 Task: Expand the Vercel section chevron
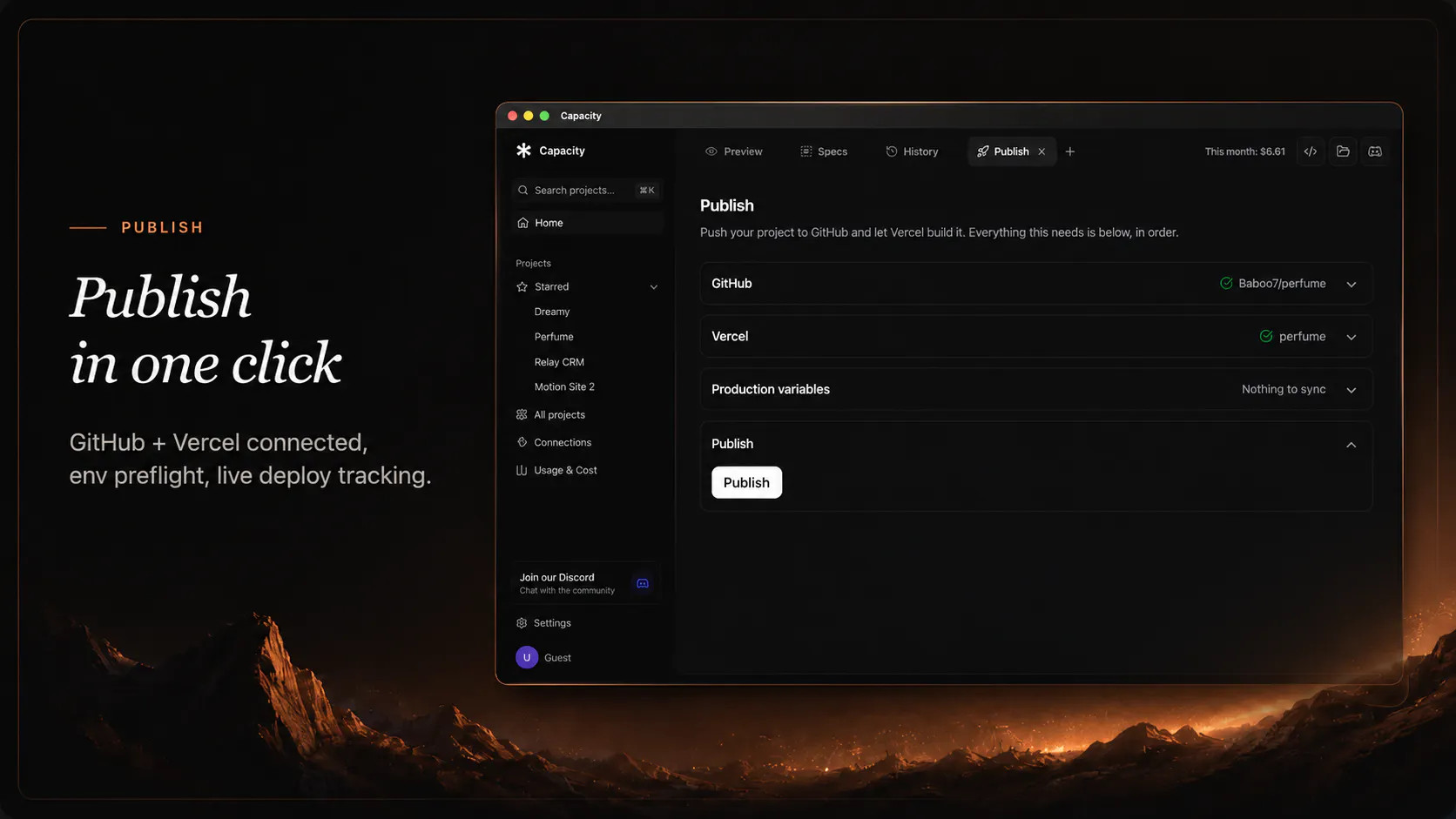(1352, 337)
